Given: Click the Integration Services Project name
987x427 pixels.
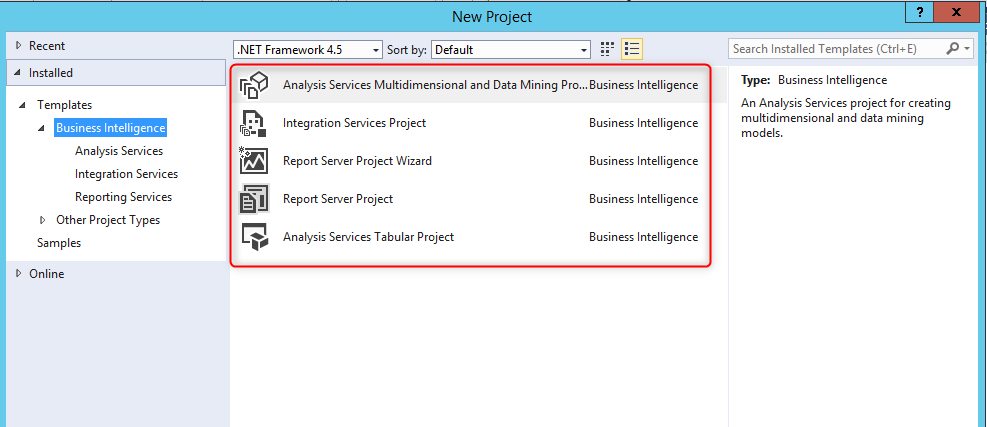Looking at the screenshot, I should coord(354,123).
